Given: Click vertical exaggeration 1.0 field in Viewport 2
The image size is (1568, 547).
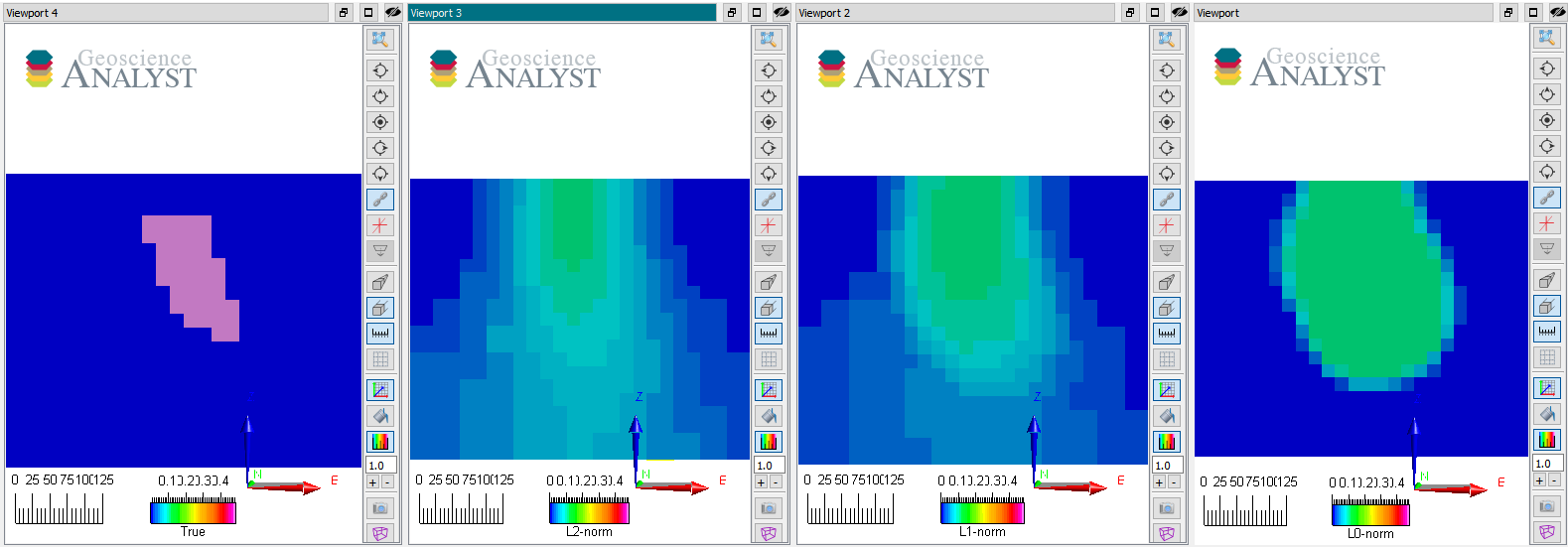Looking at the screenshot, I should tap(1168, 465).
